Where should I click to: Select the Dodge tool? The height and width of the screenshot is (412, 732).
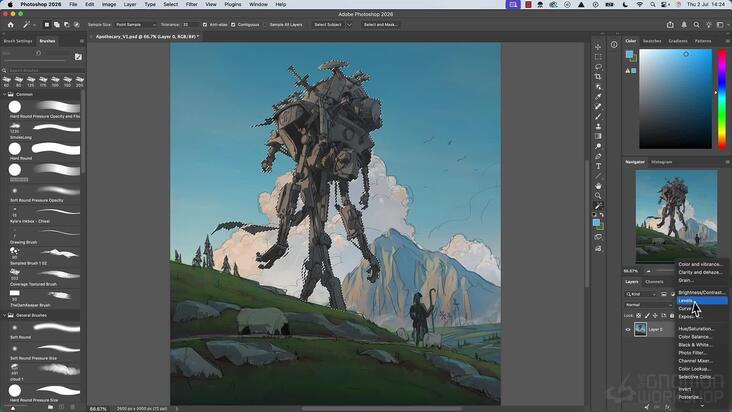pyautogui.click(x=598, y=147)
